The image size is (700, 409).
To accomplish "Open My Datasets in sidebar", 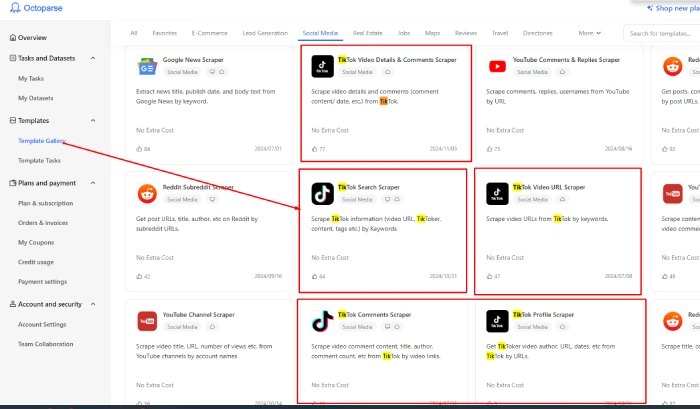I will point(35,98).
